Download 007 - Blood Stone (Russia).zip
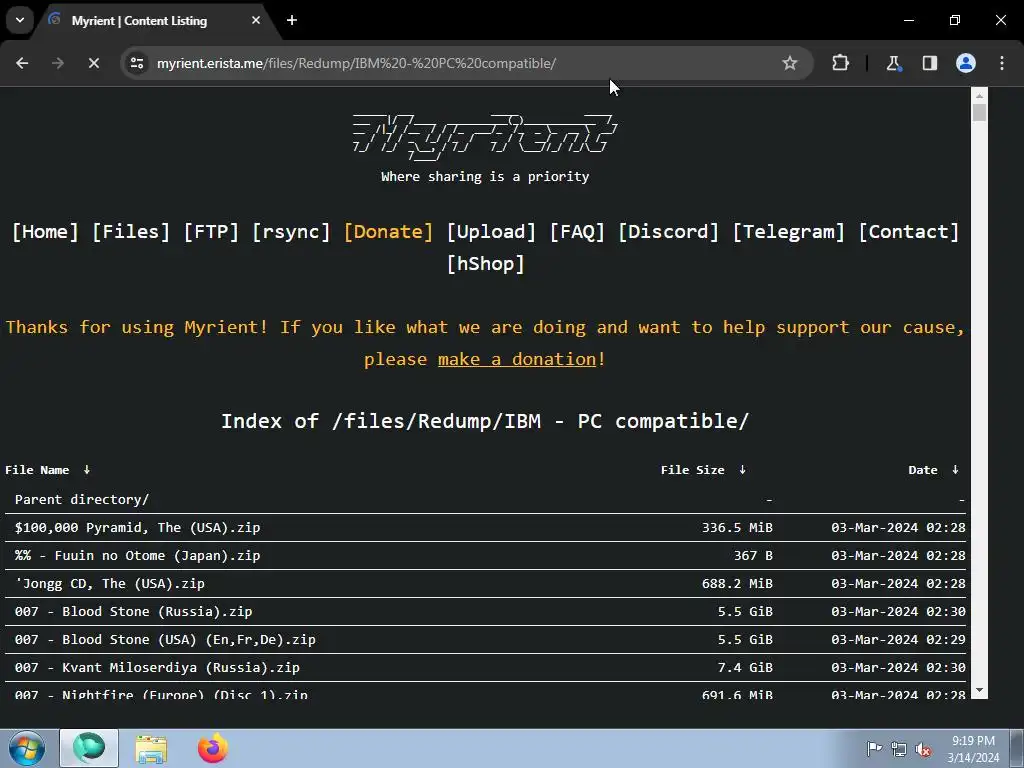1024x768 pixels. 133,612
